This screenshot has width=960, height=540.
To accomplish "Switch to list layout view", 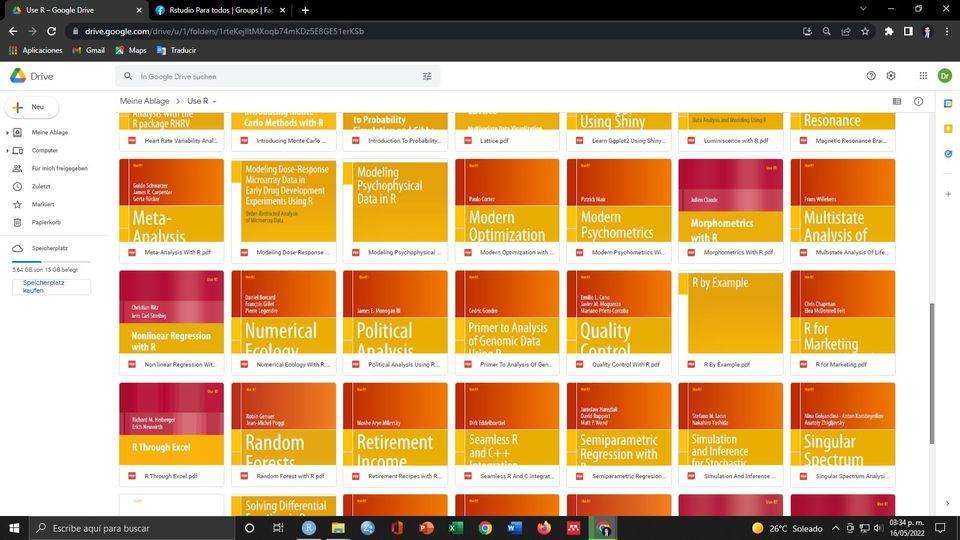I will [x=897, y=102].
